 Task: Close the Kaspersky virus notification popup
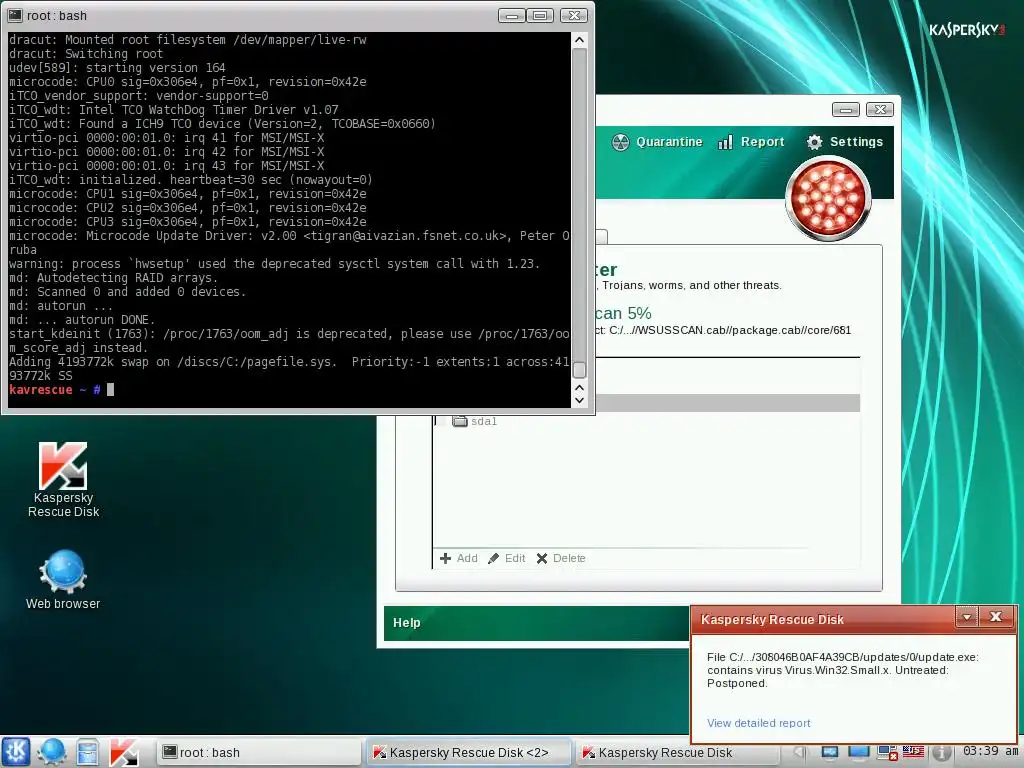(995, 616)
